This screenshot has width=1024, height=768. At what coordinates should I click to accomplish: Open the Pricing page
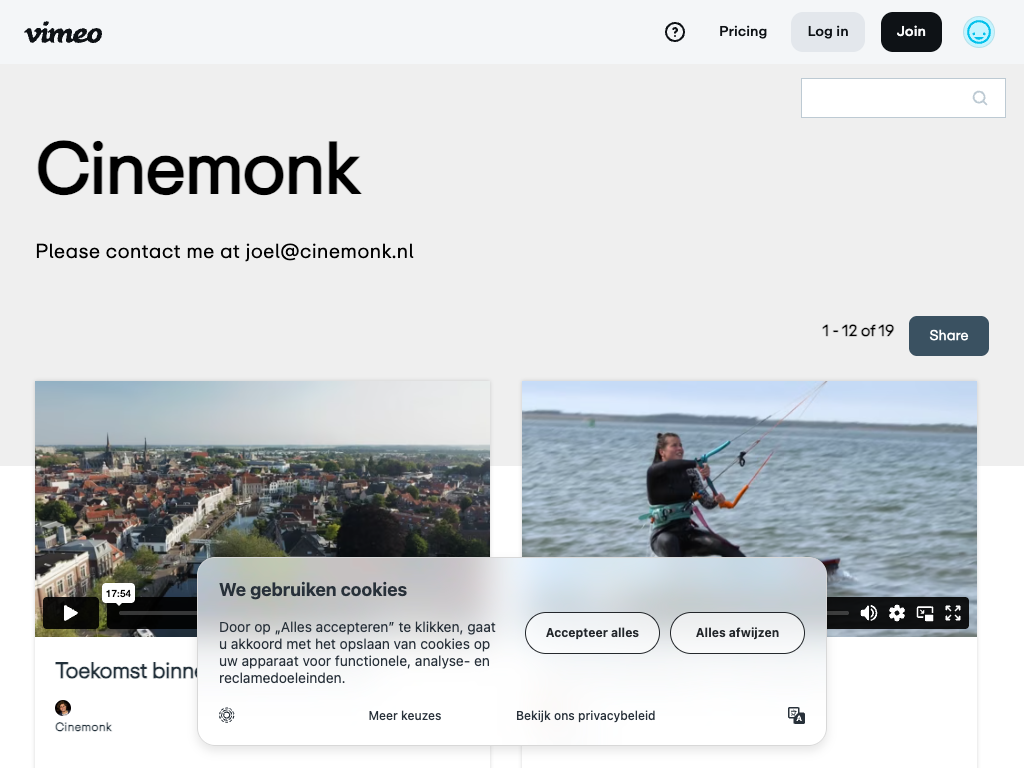click(x=743, y=31)
